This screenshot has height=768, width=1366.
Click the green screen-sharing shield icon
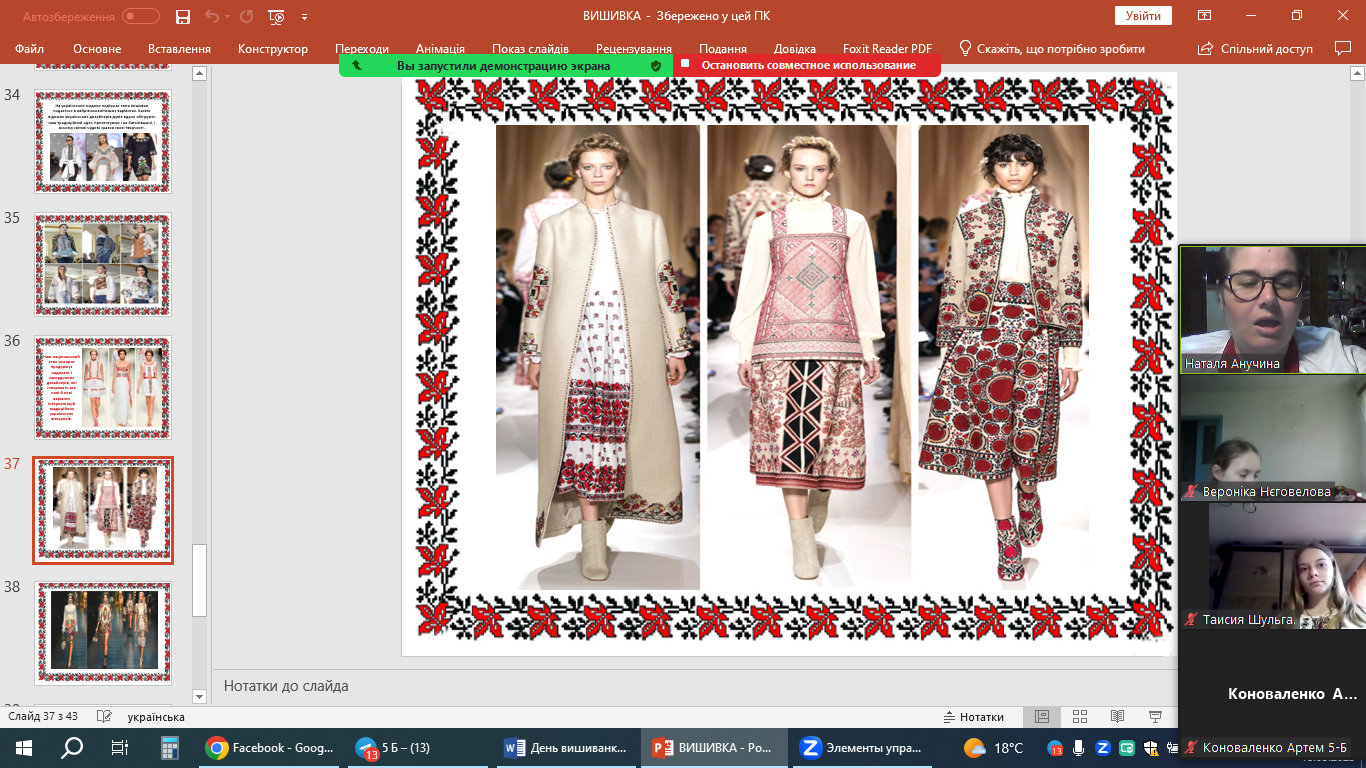click(x=656, y=65)
